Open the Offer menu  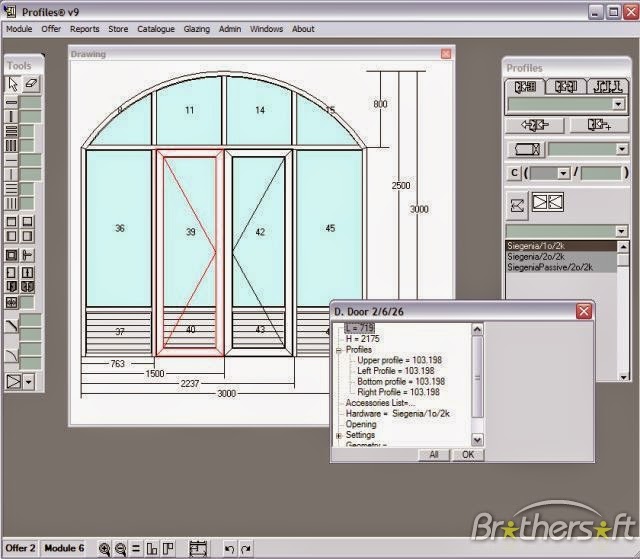[x=51, y=29]
